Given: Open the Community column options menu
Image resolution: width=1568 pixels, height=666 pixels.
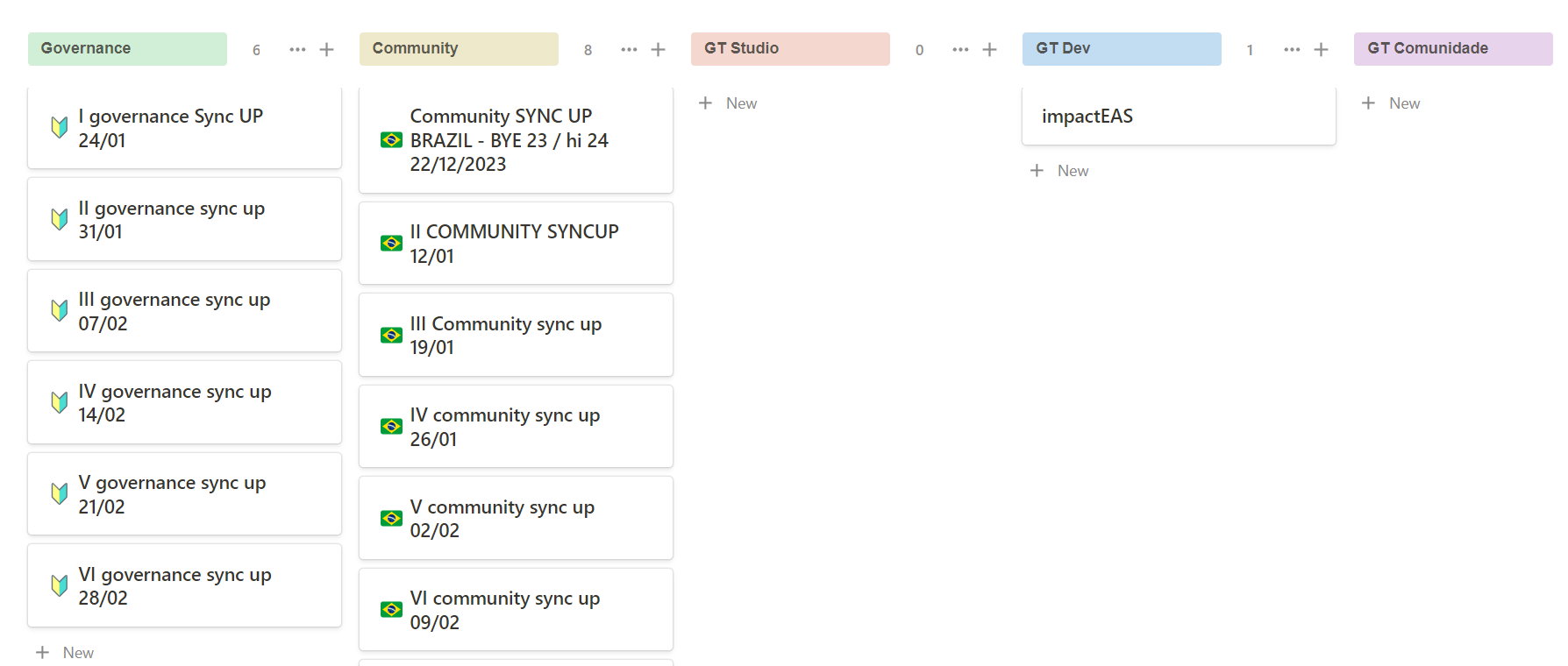Looking at the screenshot, I should pos(629,50).
